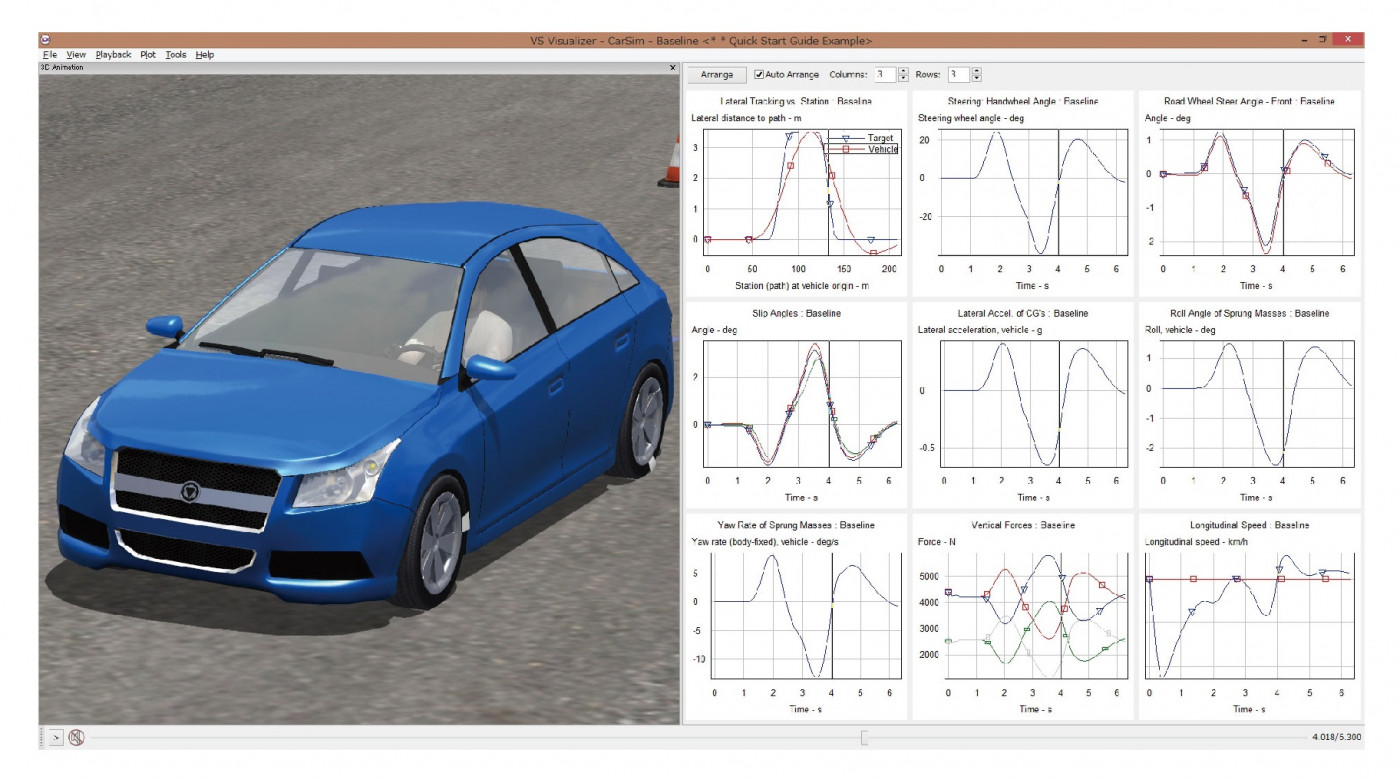The height and width of the screenshot is (779, 1400).
Task: Close the 3D Animation panel
Action: 672,67
